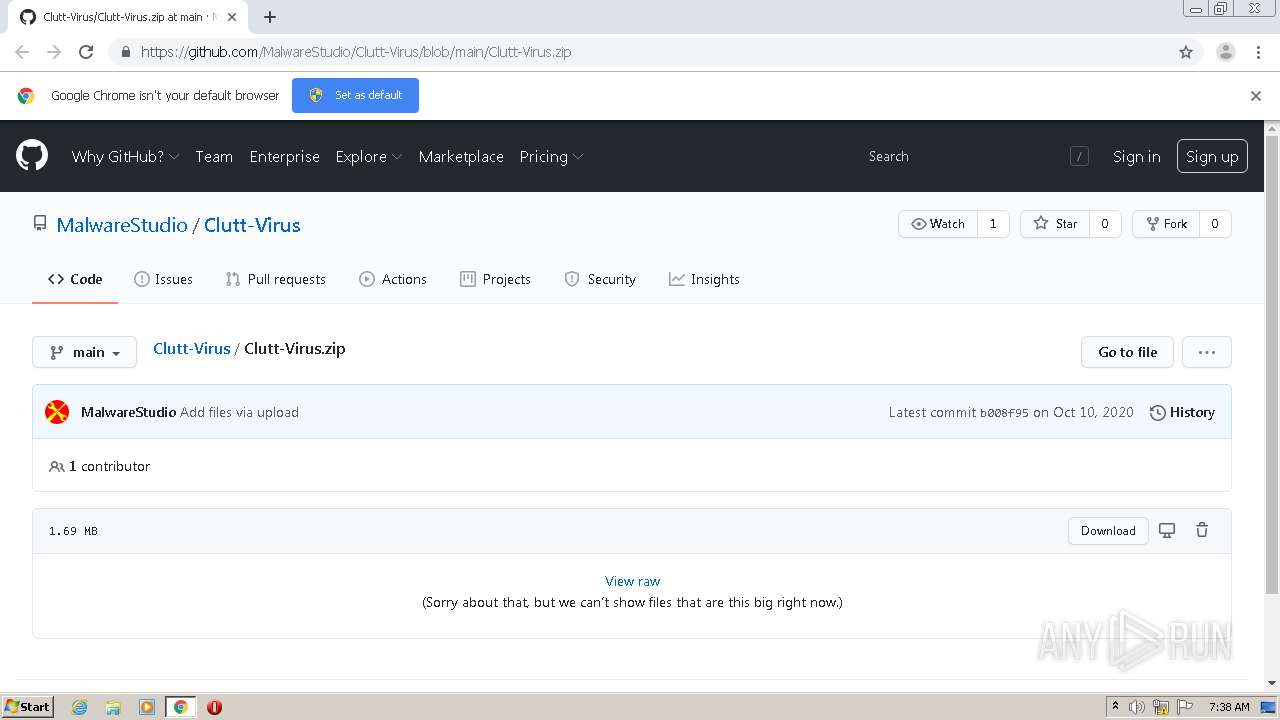Open the Actions tab
The image size is (1280, 720).
point(393,279)
